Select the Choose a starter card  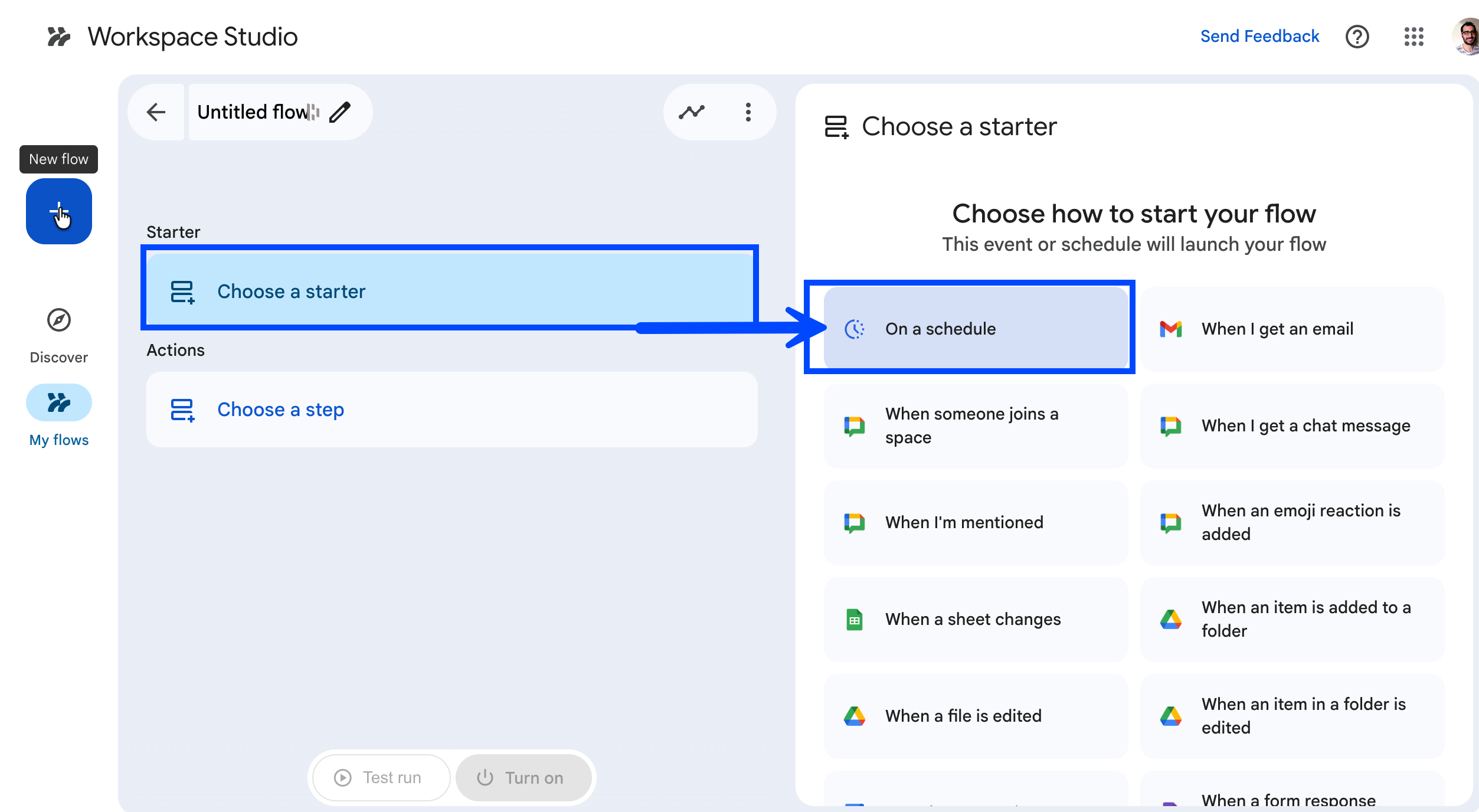click(x=451, y=292)
